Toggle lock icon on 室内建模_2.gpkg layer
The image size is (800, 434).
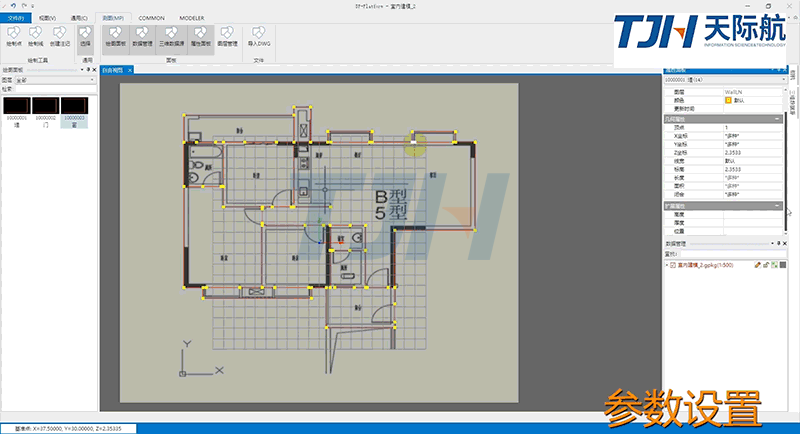coord(765,265)
